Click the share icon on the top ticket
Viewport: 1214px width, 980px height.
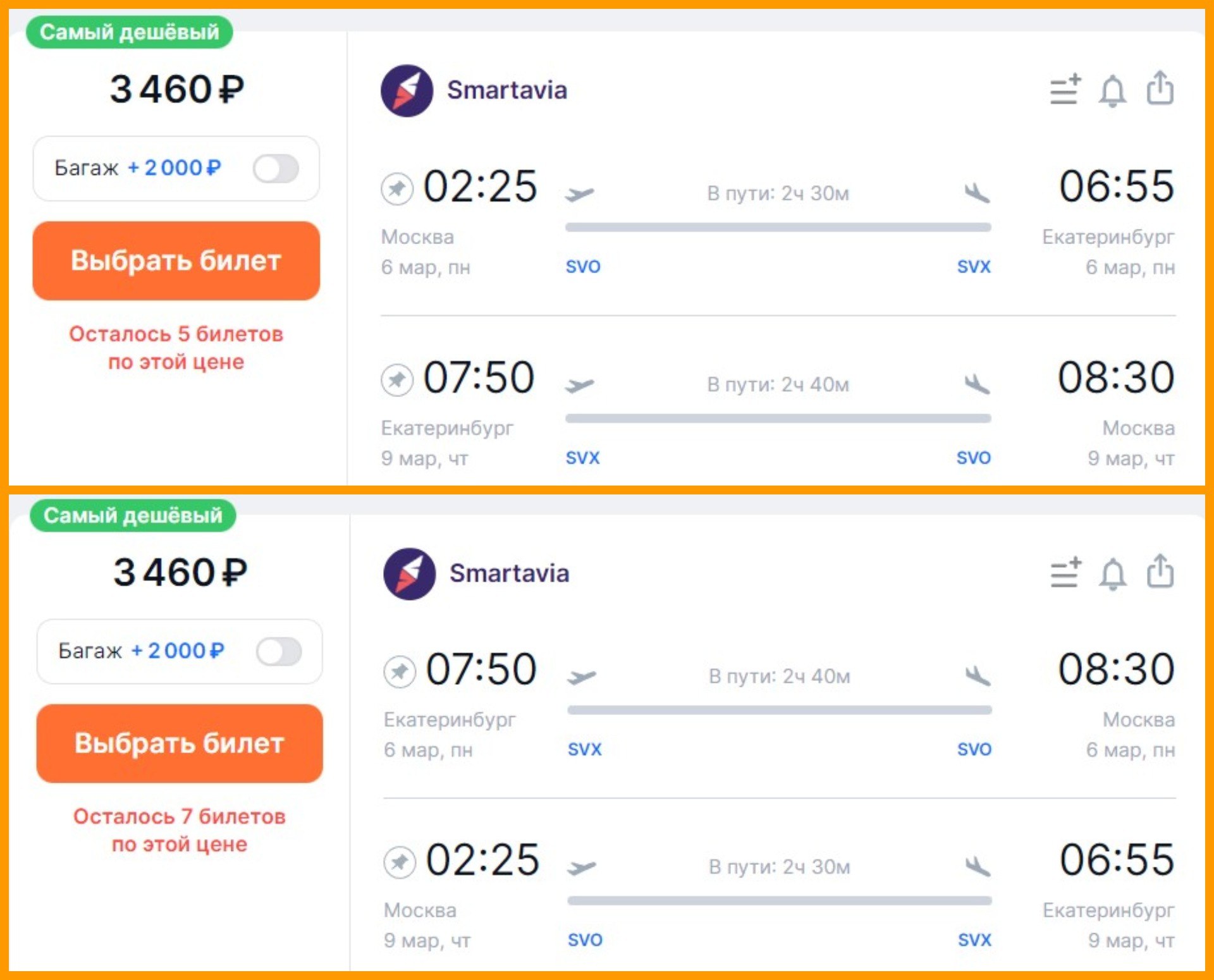pos(1160,88)
